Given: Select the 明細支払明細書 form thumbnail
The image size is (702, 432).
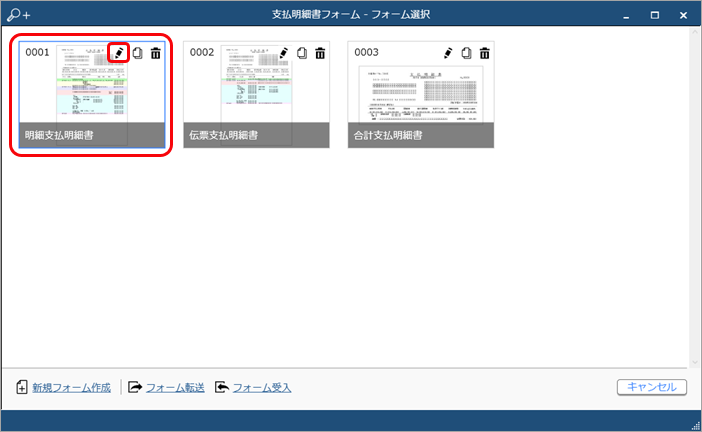Looking at the screenshot, I should (92, 95).
